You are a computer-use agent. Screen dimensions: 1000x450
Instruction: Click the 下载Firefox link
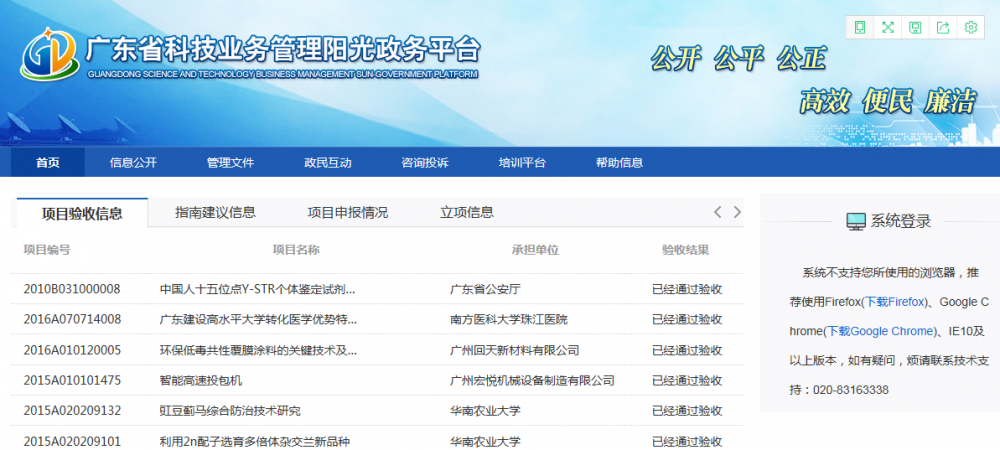click(889, 301)
